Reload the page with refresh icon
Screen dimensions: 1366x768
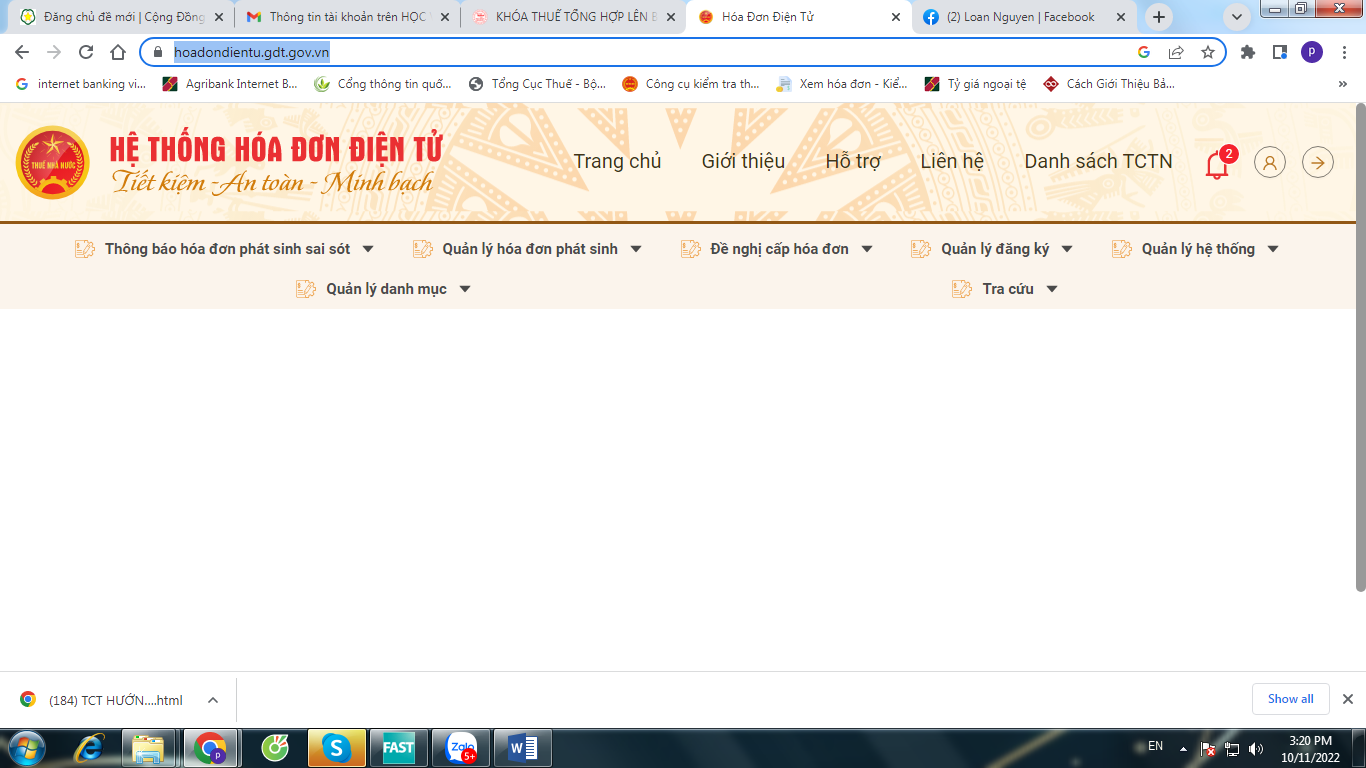coord(86,52)
